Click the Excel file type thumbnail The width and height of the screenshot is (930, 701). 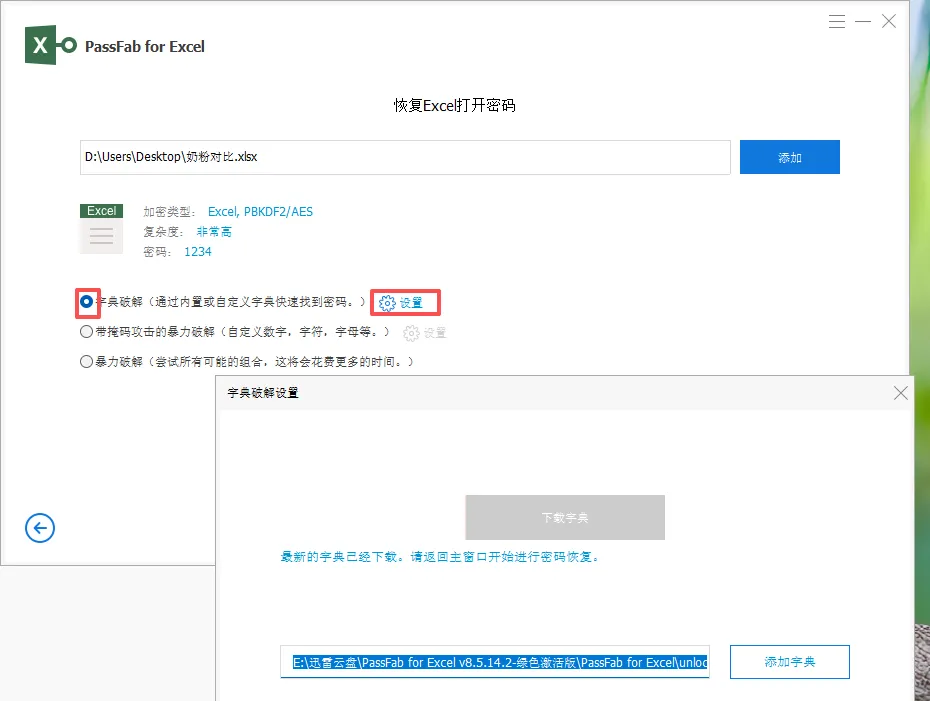pyautogui.click(x=101, y=229)
